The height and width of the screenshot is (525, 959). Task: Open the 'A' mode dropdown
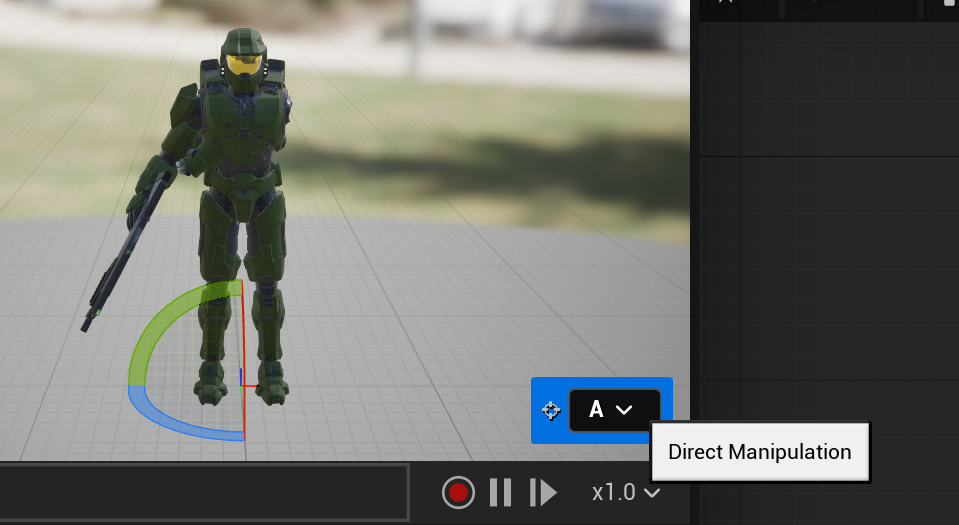coord(615,410)
